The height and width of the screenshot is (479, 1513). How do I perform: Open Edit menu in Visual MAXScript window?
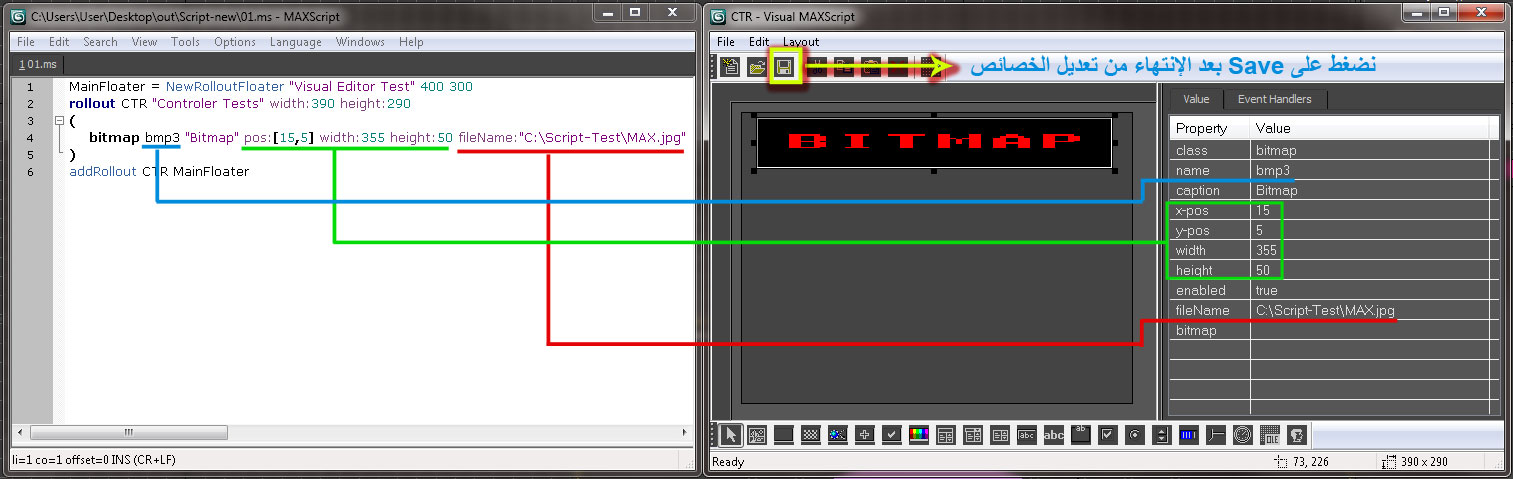pyautogui.click(x=759, y=42)
